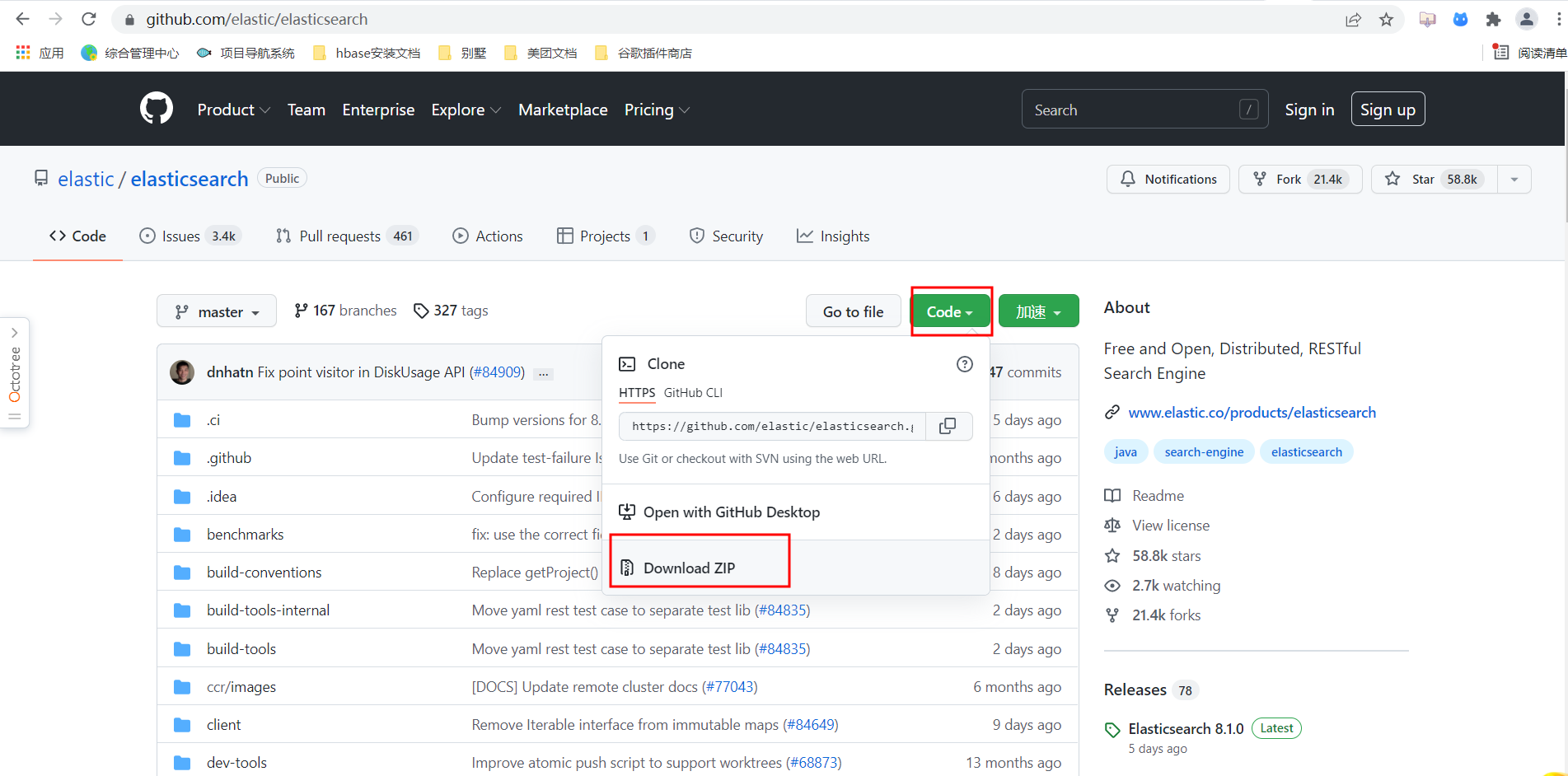Open dnhatn author avatar
Image resolution: width=1568 pixels, height=776 pixels.
point(182,372)
